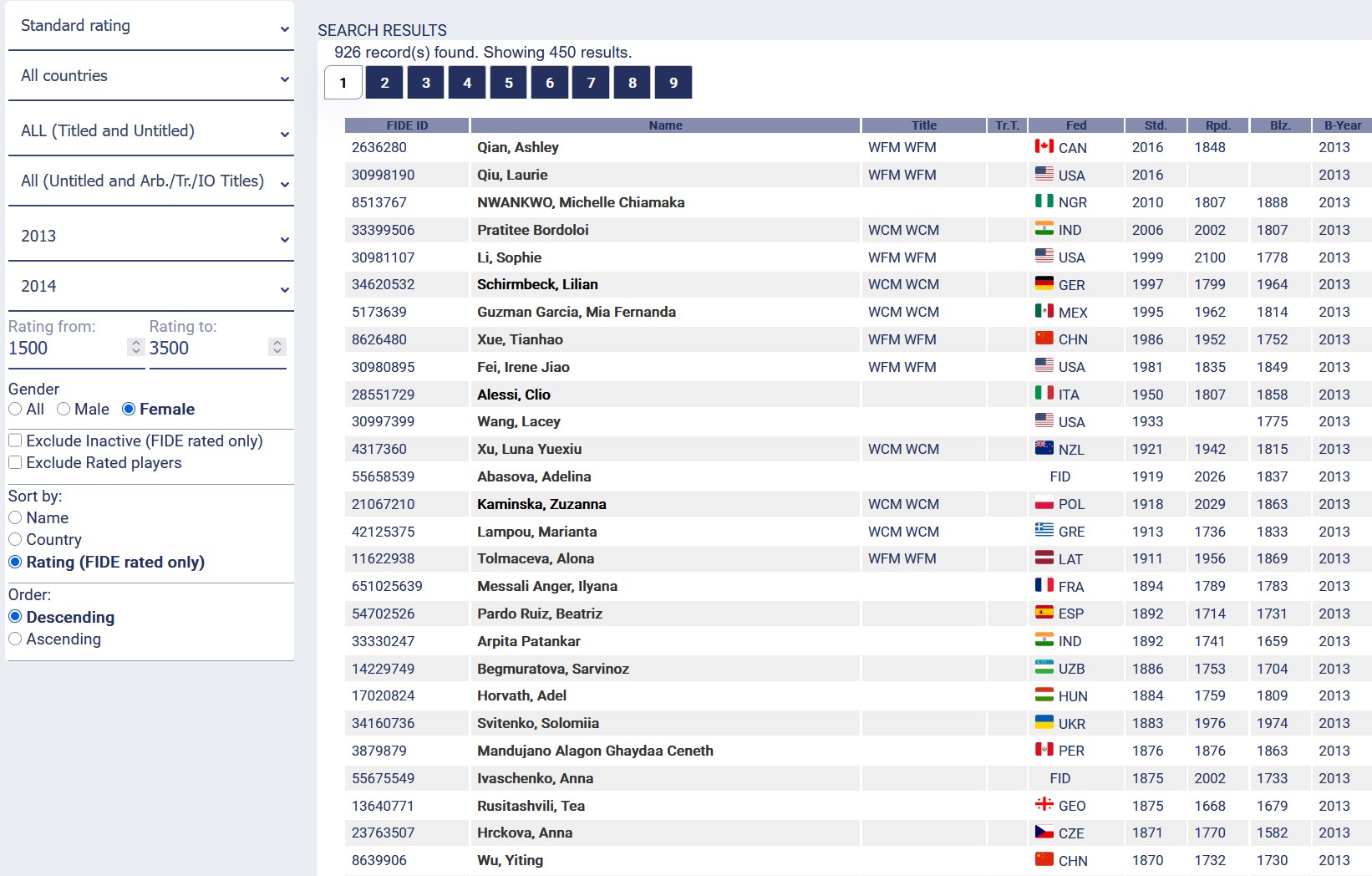Go to results page 2
Viewport: 1372px width, 876px height.
384,83
